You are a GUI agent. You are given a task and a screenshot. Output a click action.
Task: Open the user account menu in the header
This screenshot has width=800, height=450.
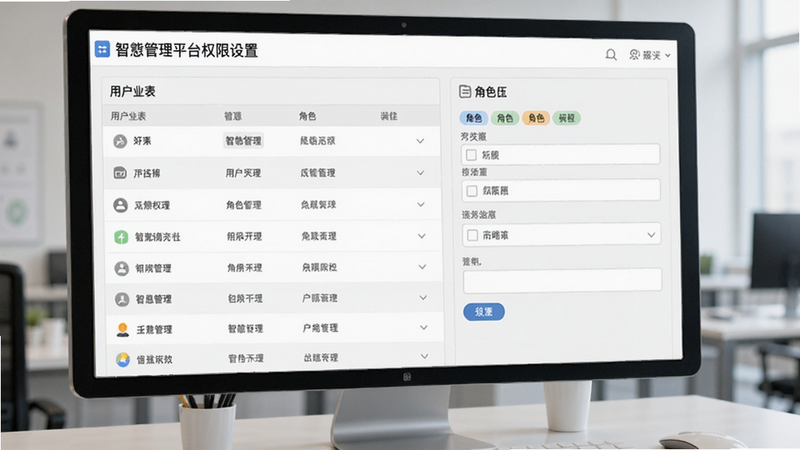649,55
